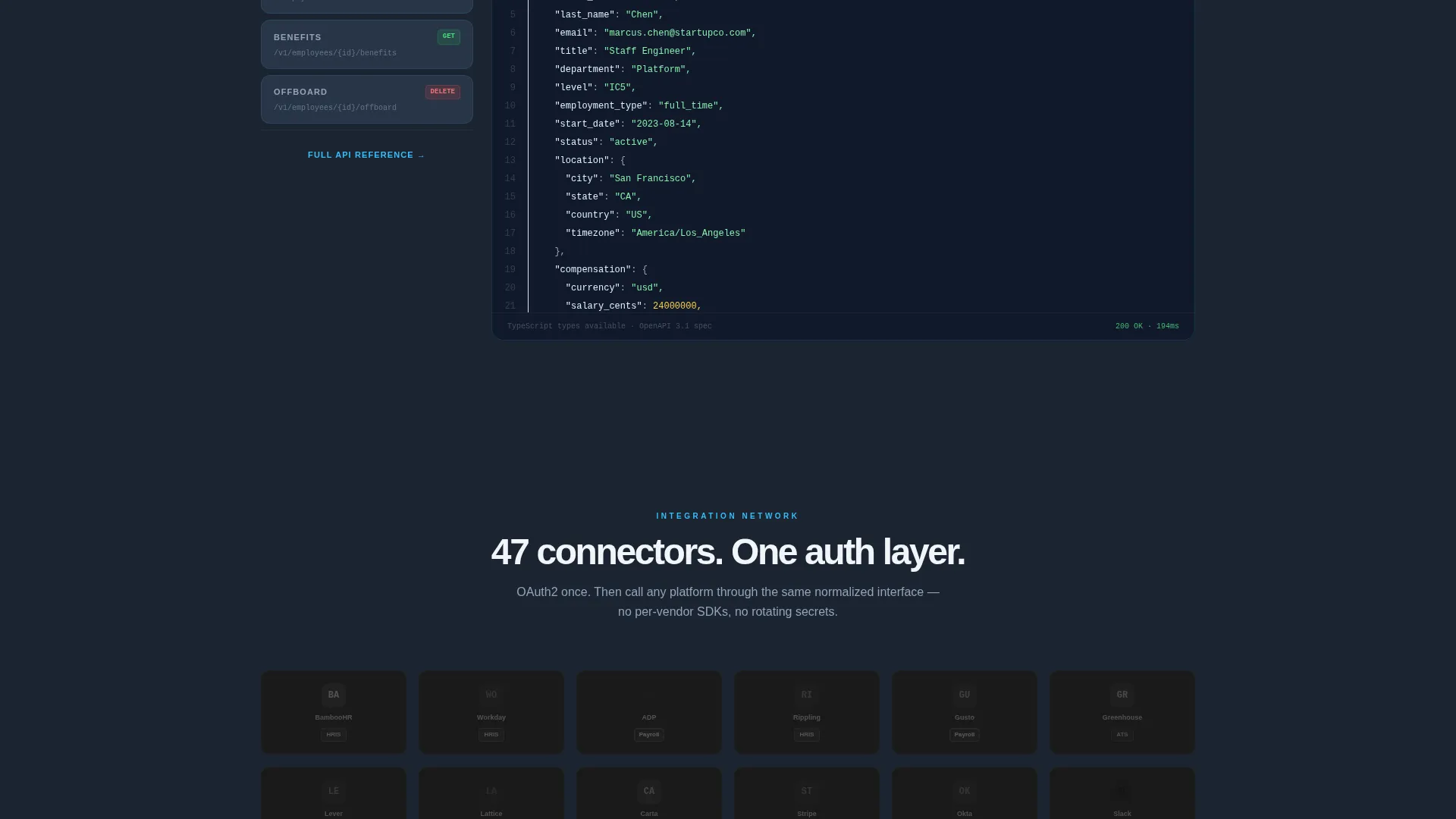This screenshot has width=1456, height=819.
Task: Click the "47 connectors. One auth layer." heading
Action: (728, 552)
